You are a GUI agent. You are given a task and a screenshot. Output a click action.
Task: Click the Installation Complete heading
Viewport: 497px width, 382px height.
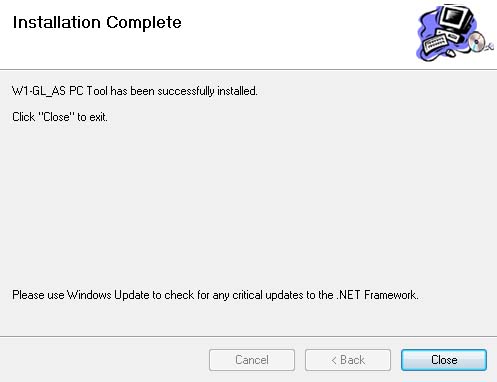click(97, 23)
